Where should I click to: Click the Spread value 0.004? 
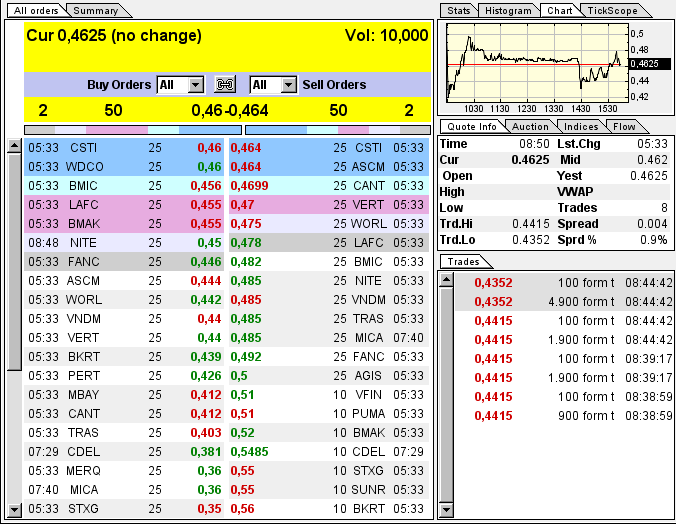(x=652, y=224)
